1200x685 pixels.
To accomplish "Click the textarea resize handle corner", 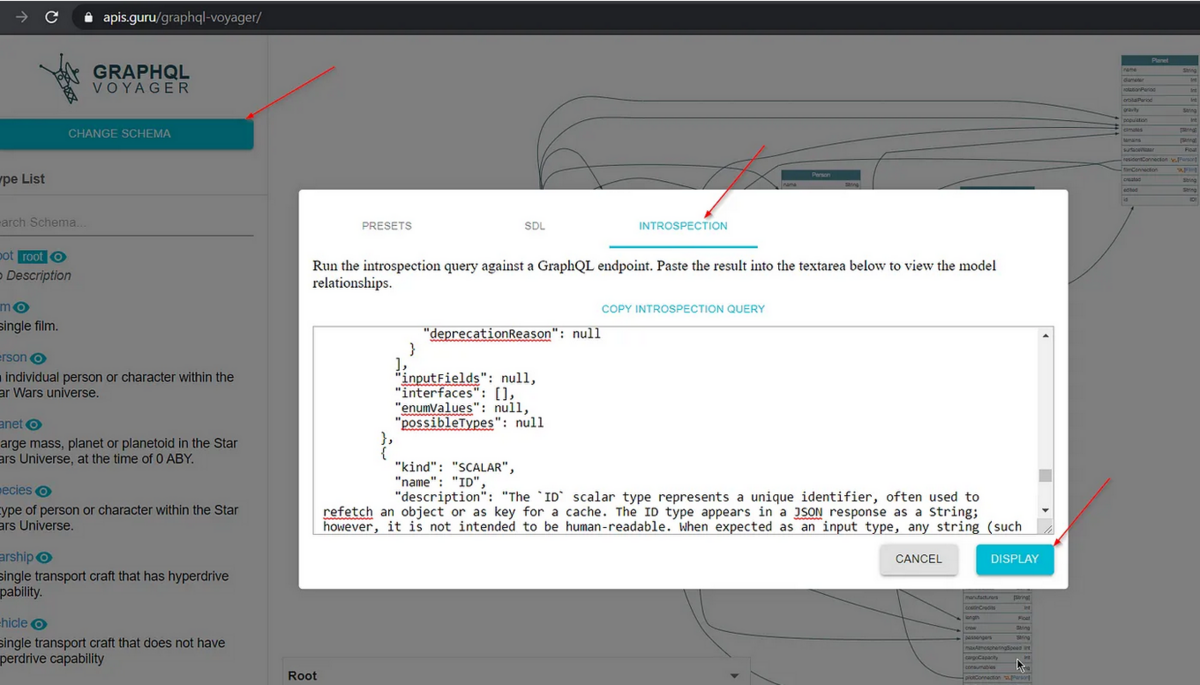I will pyautogui.click(x=1046, y=527).
